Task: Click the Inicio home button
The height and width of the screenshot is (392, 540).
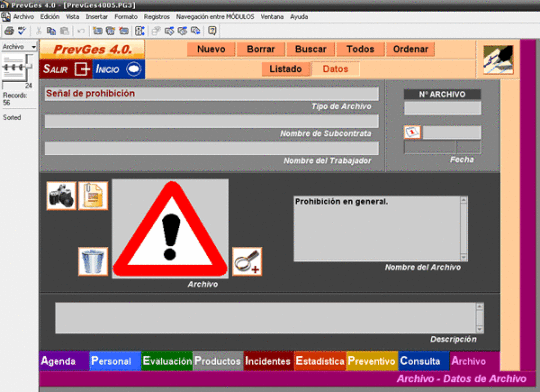Action: tap(118, 69)
